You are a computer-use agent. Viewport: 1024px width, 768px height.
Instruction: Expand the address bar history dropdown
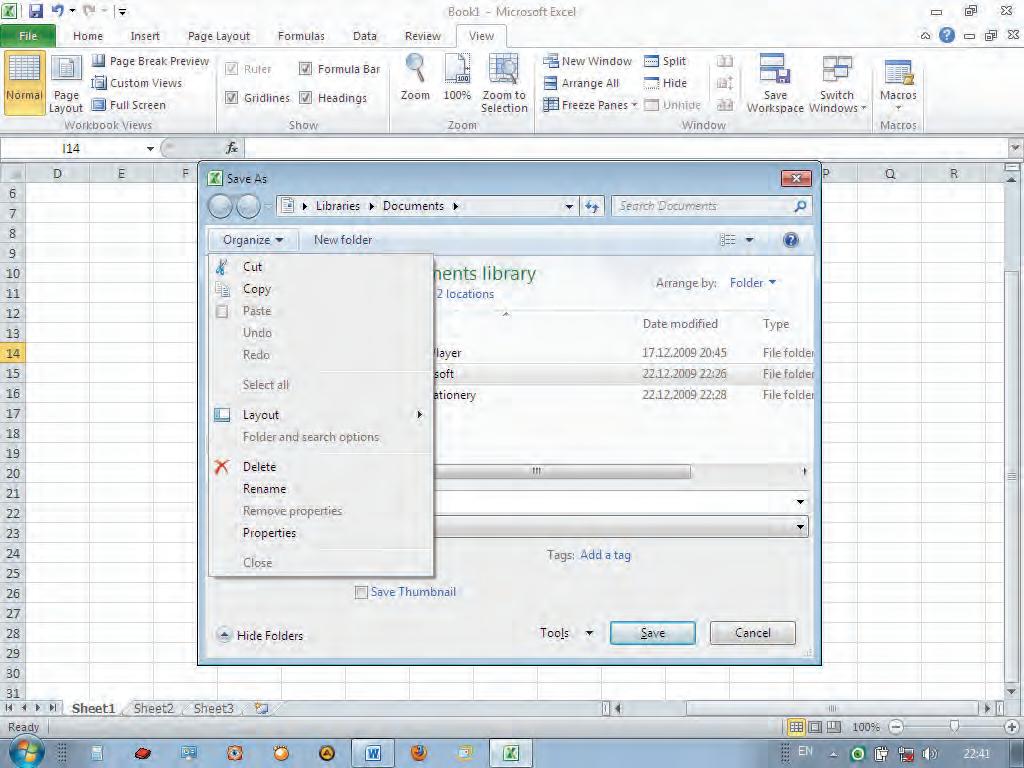pyautogui.click(x=569, y=206)
